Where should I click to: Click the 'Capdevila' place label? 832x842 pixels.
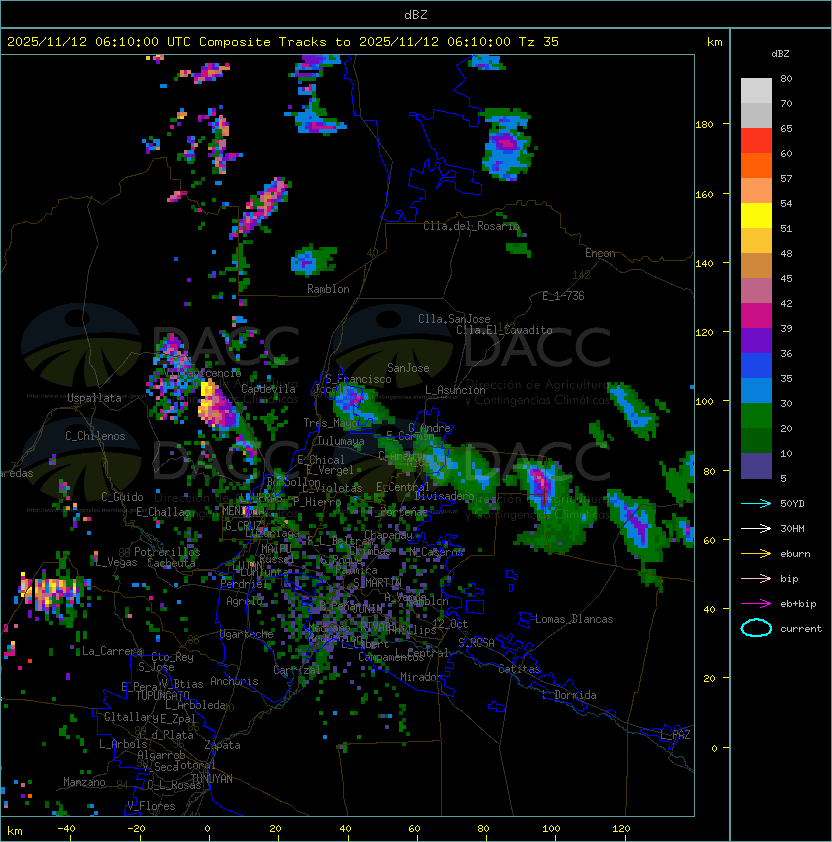(x=268, y=389)
